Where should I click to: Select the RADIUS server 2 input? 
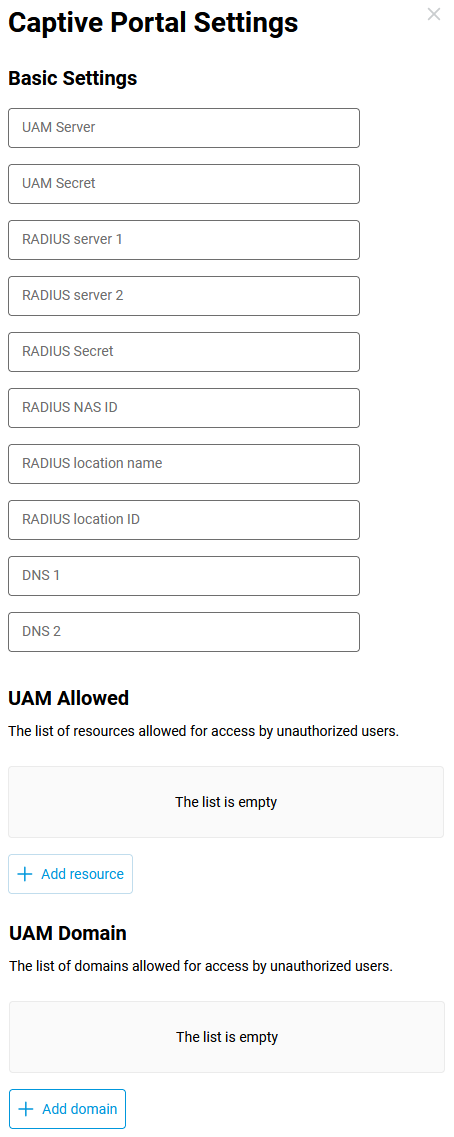click(x=184, y=295)
